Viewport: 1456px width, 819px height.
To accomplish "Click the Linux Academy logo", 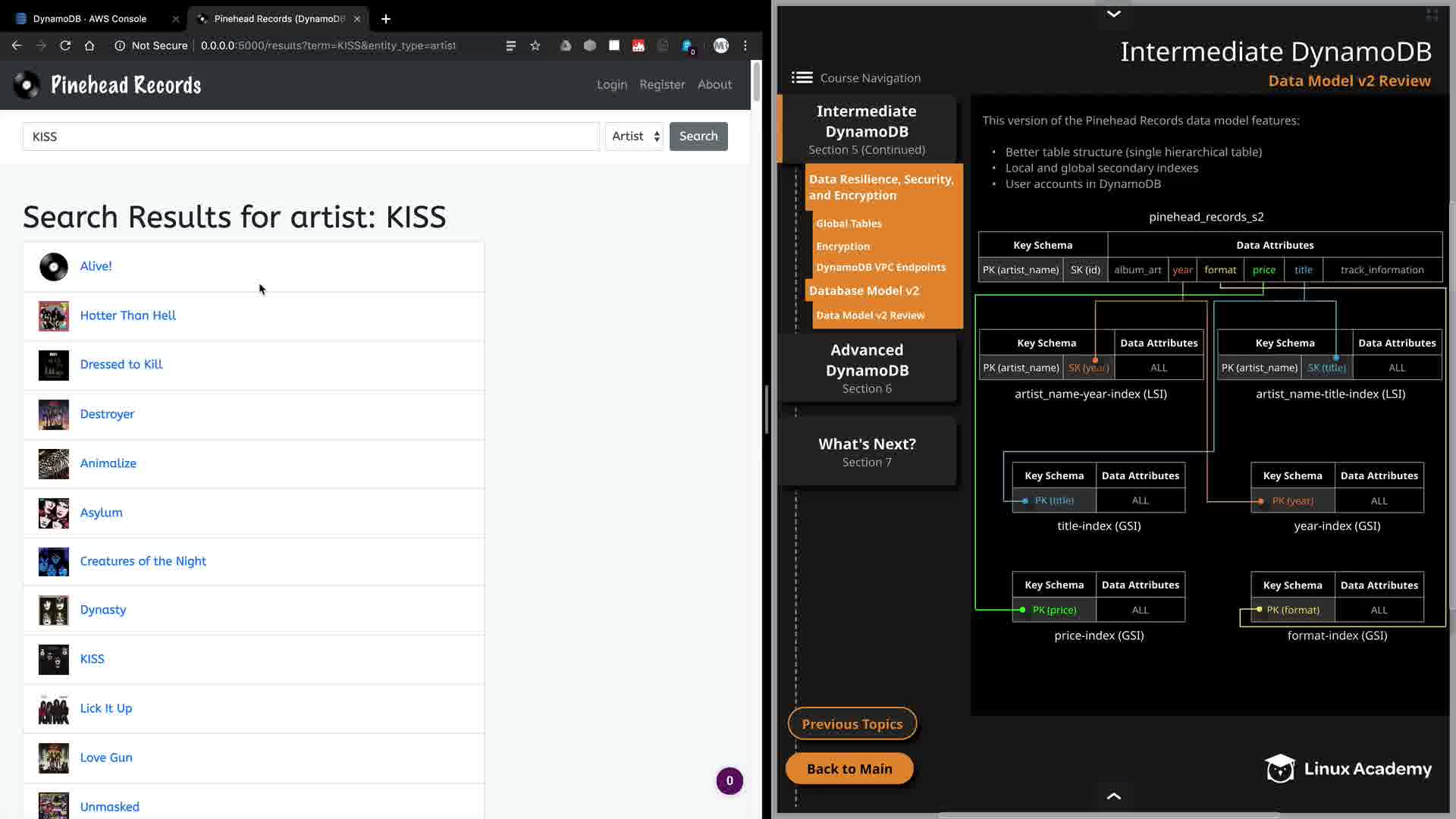I will click(1348, 768).
